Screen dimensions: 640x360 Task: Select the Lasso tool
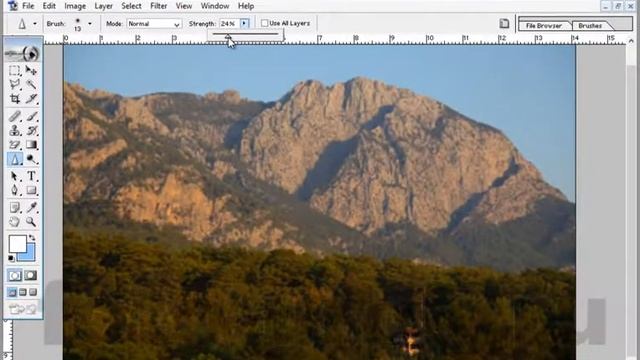(15, 84)
